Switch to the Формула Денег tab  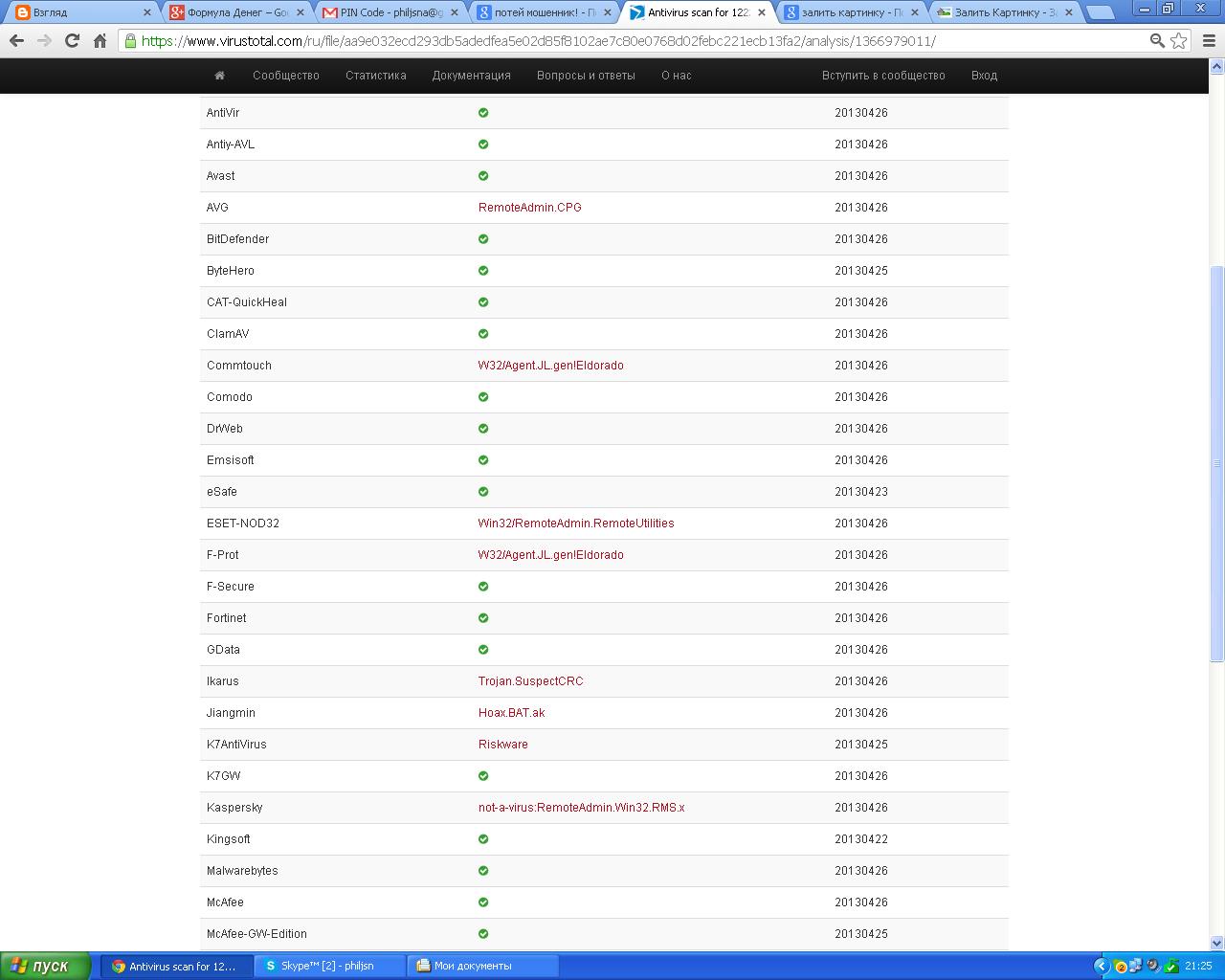pos(234,12)
